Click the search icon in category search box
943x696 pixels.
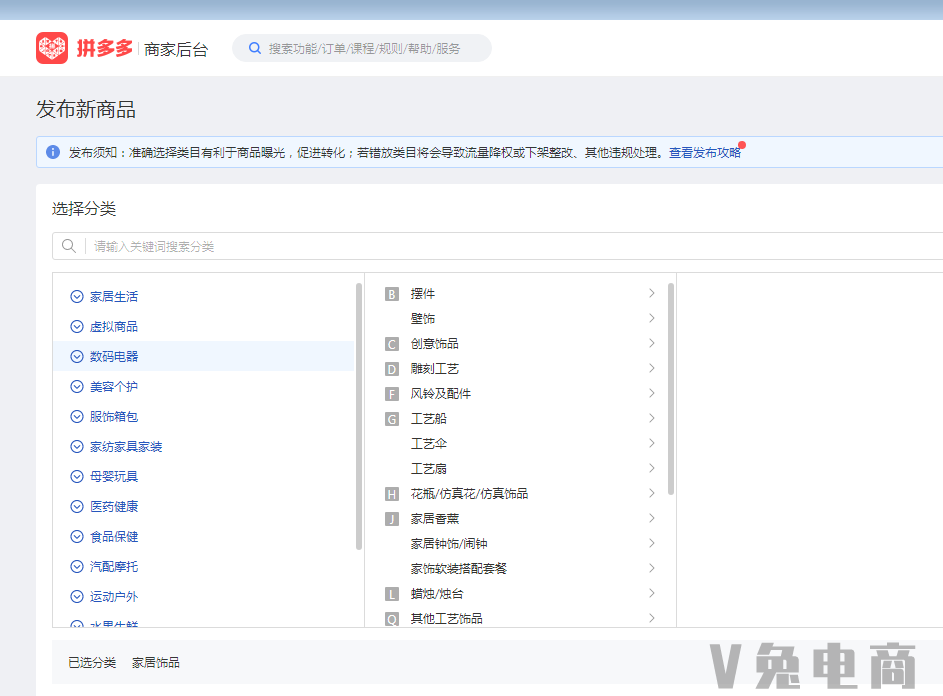pos(69,246)
